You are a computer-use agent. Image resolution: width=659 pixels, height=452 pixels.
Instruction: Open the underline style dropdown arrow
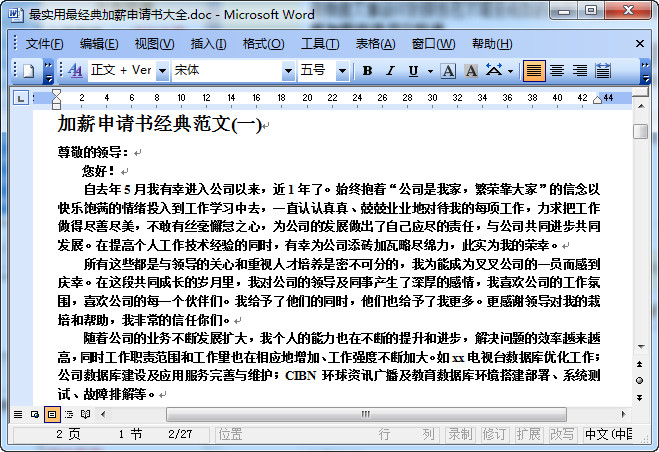[430, 71]
